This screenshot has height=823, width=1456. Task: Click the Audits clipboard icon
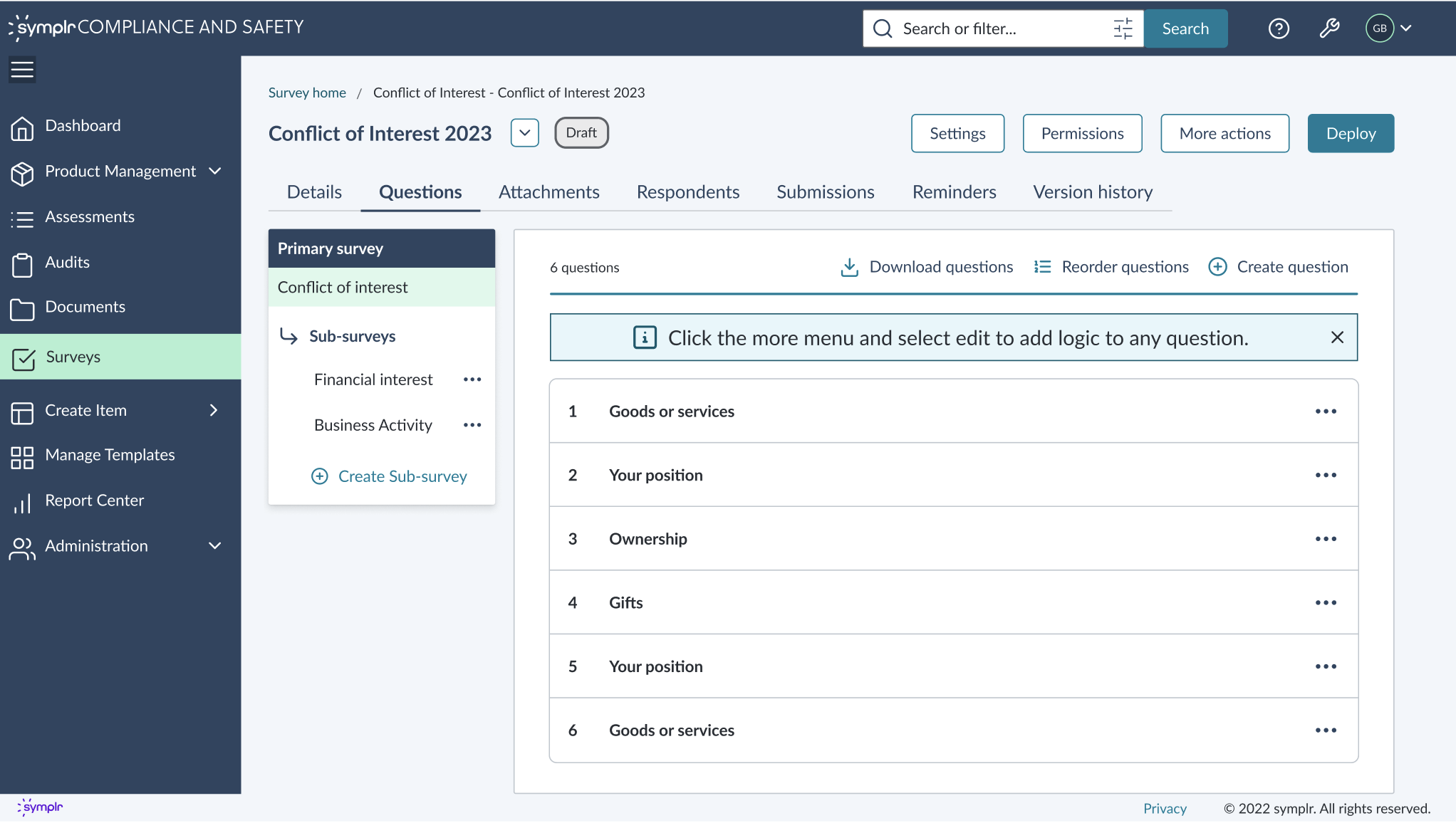tap(24, 262)
